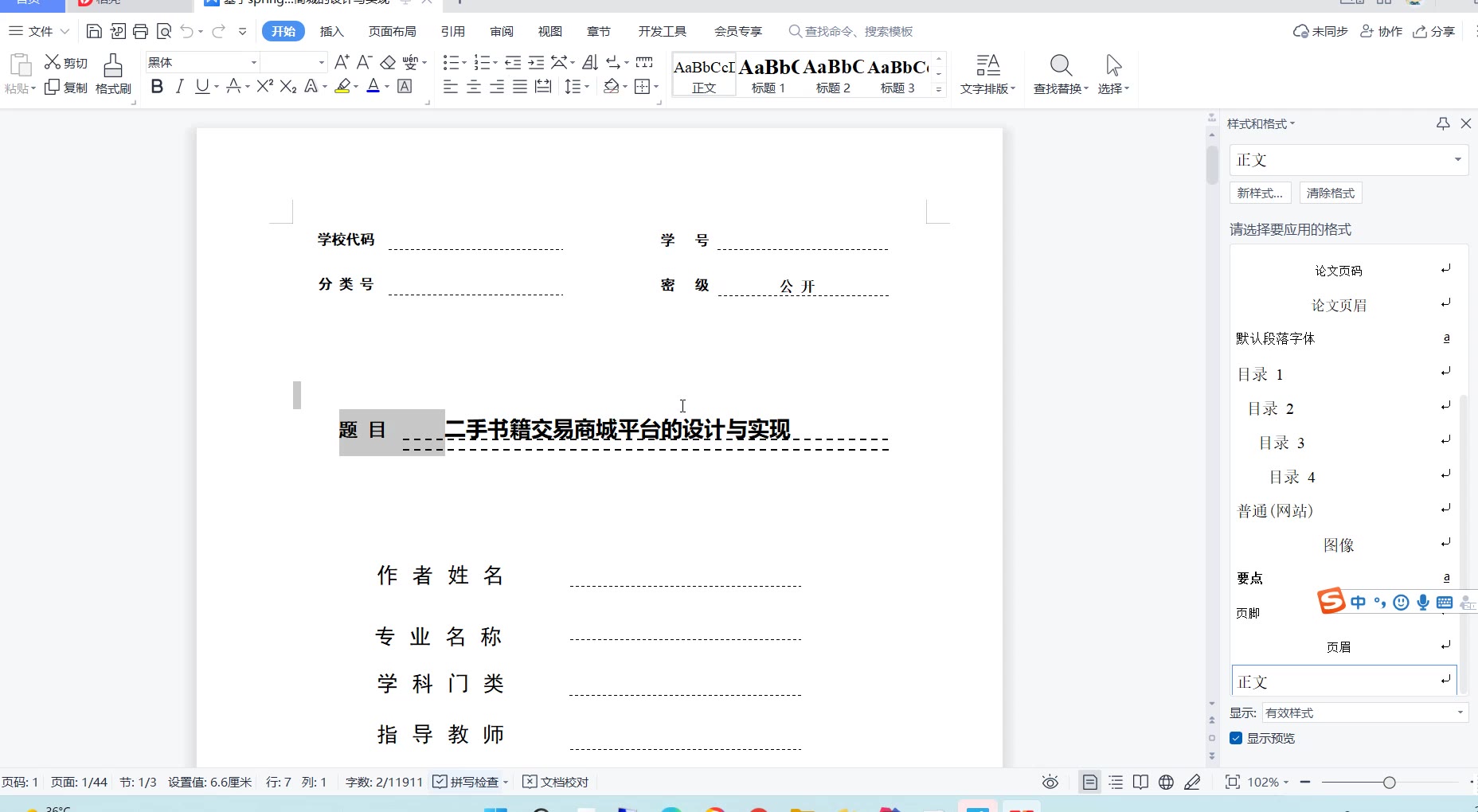Apply the 标题 1 style from gallery

tap(768, 75)
